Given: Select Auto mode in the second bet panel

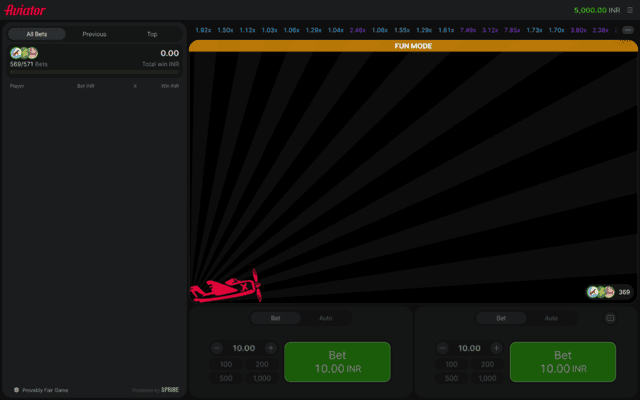Looking at the screenshot, I should pyautogui.click(x=551, y=318).
